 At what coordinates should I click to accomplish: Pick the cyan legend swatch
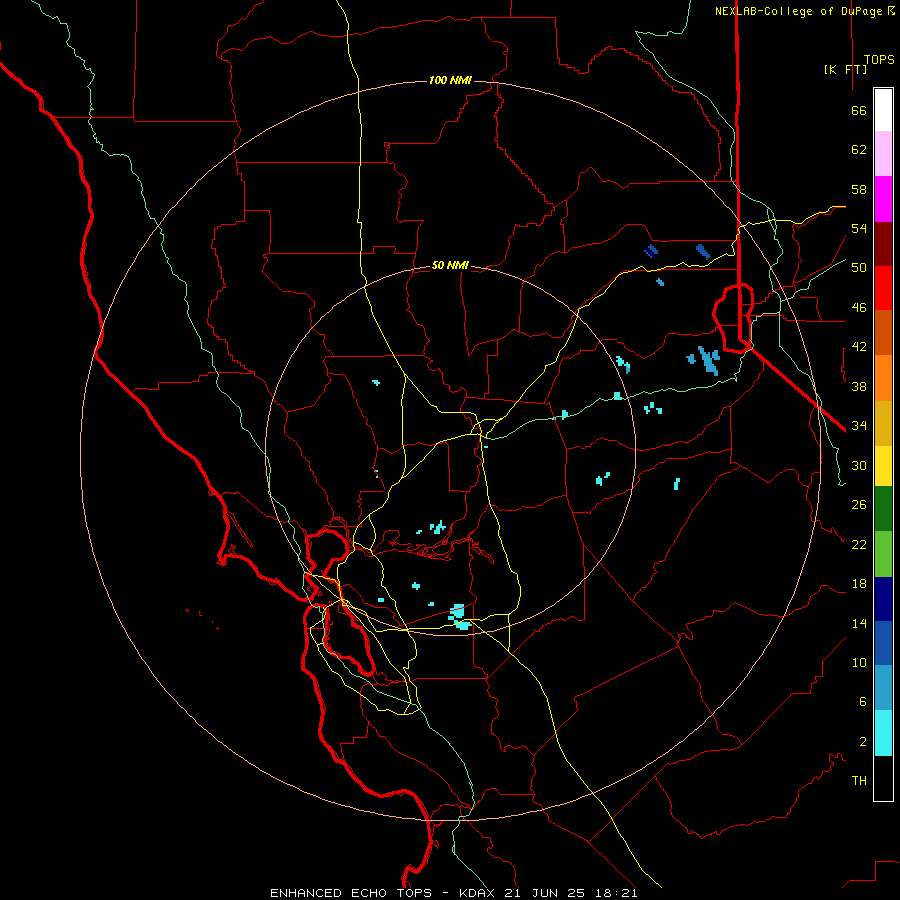pyautogui.click(x=883, y=733)
